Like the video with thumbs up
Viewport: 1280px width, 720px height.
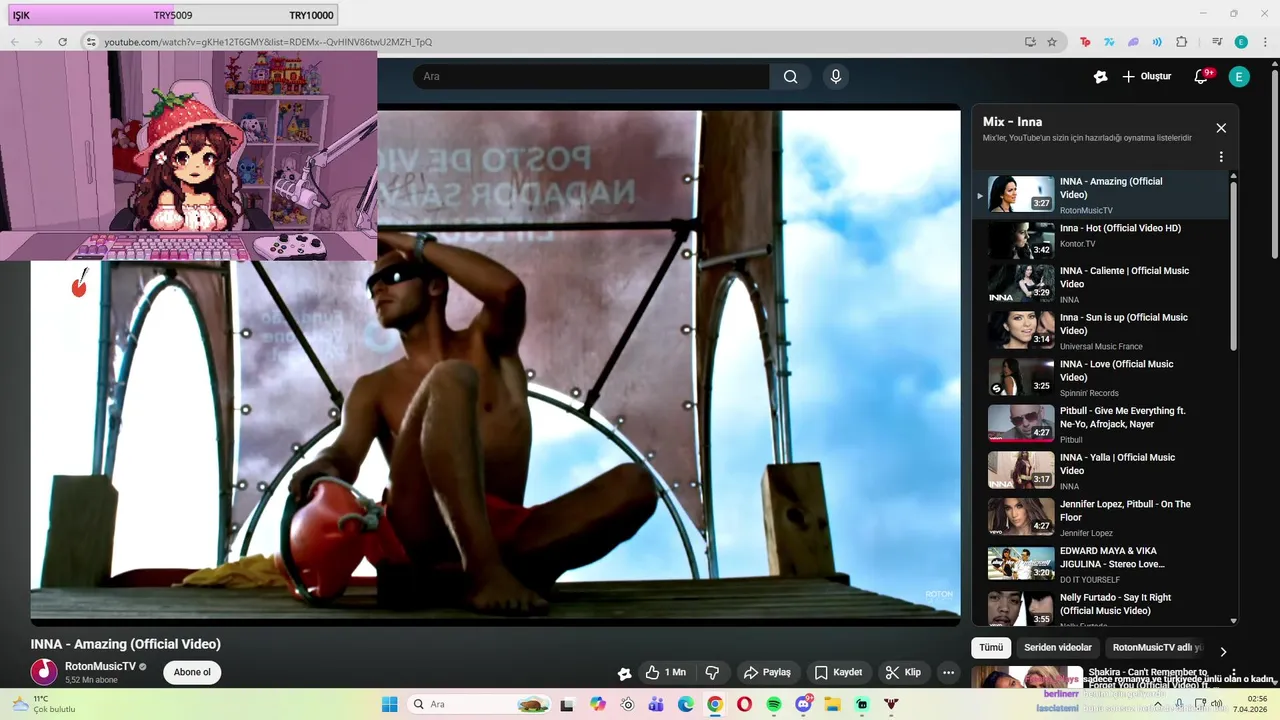(665, 672)
